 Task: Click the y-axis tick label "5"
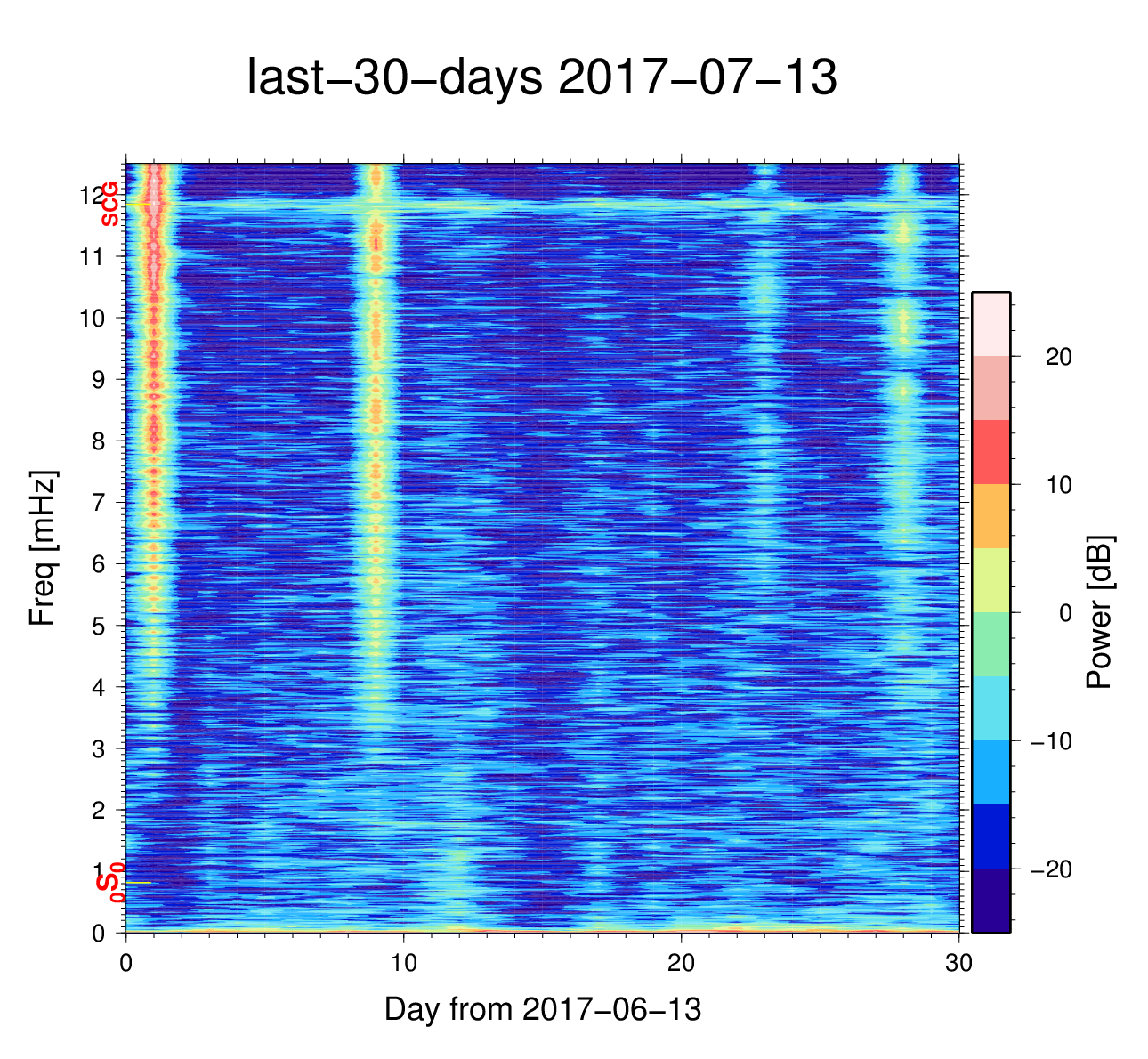tap(98, 626)
